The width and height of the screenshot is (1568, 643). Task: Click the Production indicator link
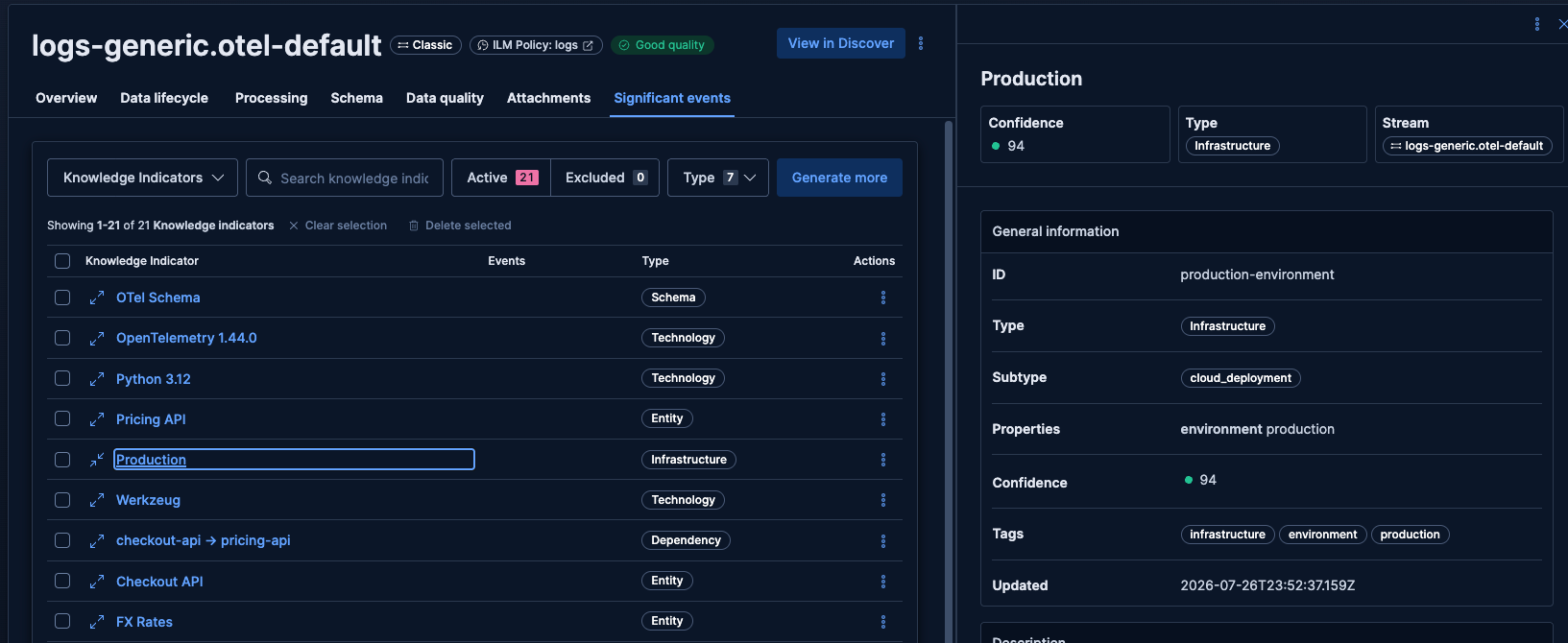click(151, 460)
